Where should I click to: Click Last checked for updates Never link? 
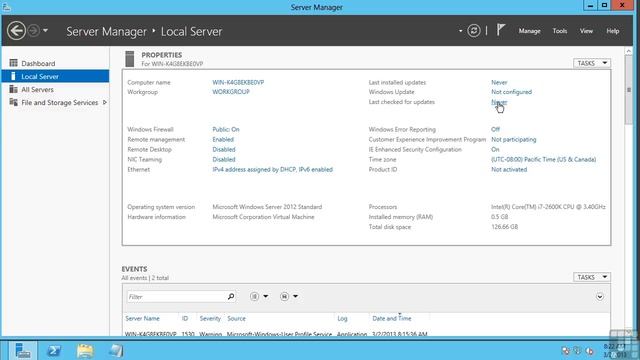click(x=499, y=102)
